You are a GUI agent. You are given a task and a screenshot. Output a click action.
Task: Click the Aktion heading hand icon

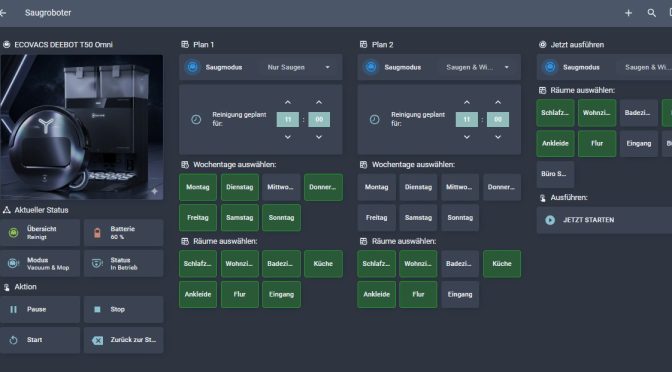click(6, 287)
